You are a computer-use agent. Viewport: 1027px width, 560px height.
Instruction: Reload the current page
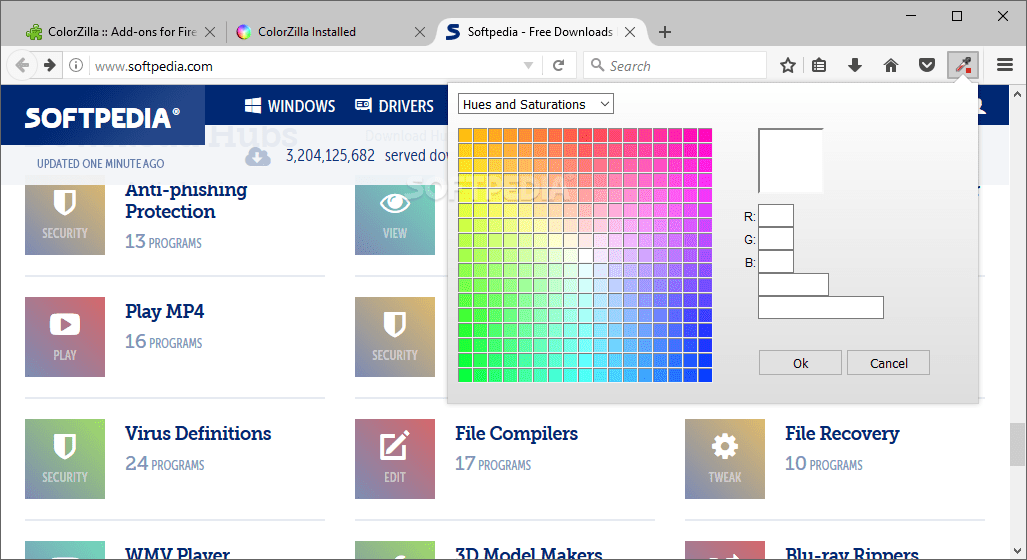tap(559, 65)
